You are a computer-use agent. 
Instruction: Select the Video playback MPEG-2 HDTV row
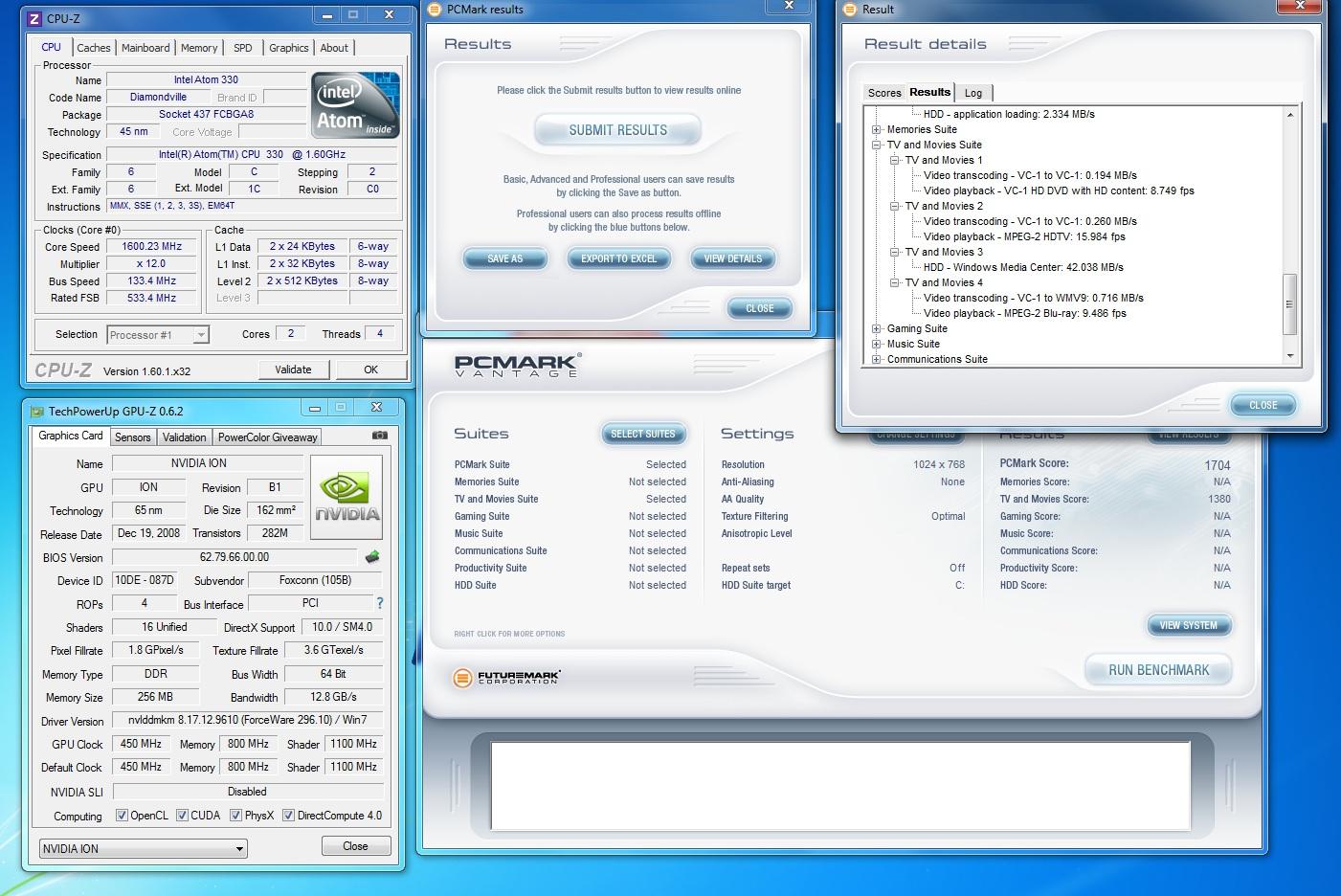tap(1024, 236)
